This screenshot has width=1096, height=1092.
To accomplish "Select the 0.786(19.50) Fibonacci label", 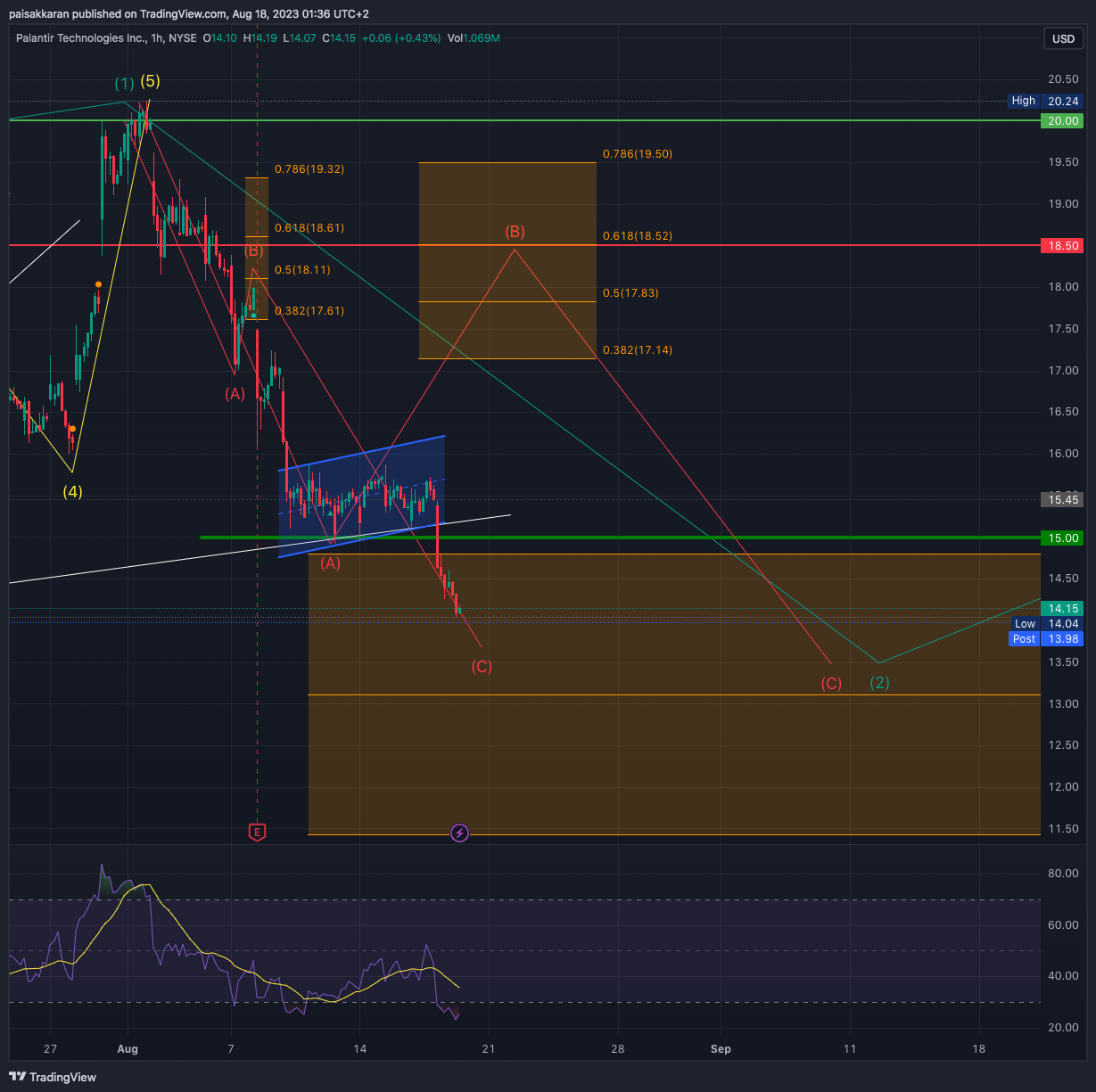I will tap(638, 153).
